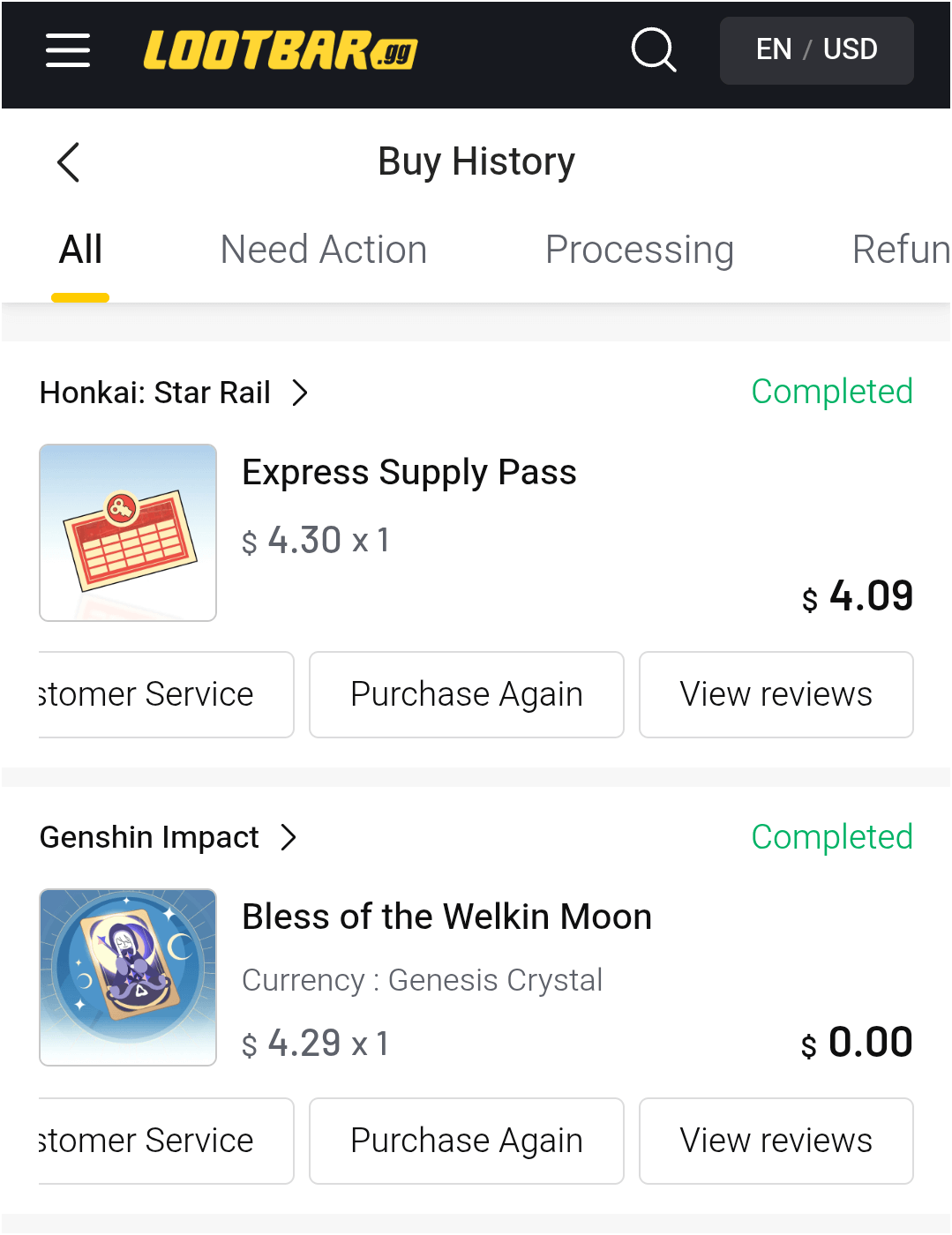Click the LootBar.gg logo
Image resolution: width=952 pixels, height=1235 pixels.
tap(281, 50)
